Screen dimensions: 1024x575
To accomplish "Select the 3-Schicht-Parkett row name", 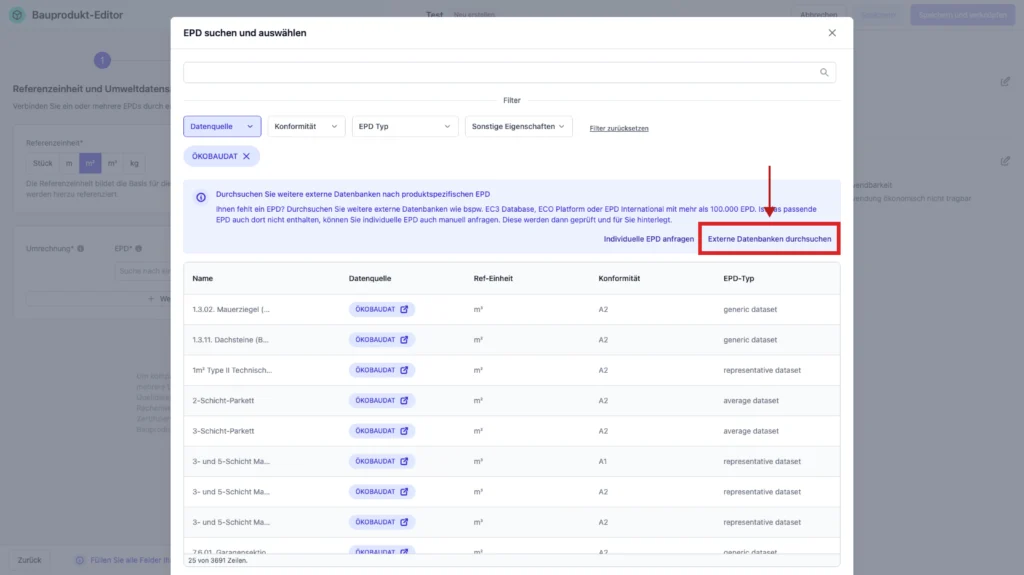I will pos(223,431).
